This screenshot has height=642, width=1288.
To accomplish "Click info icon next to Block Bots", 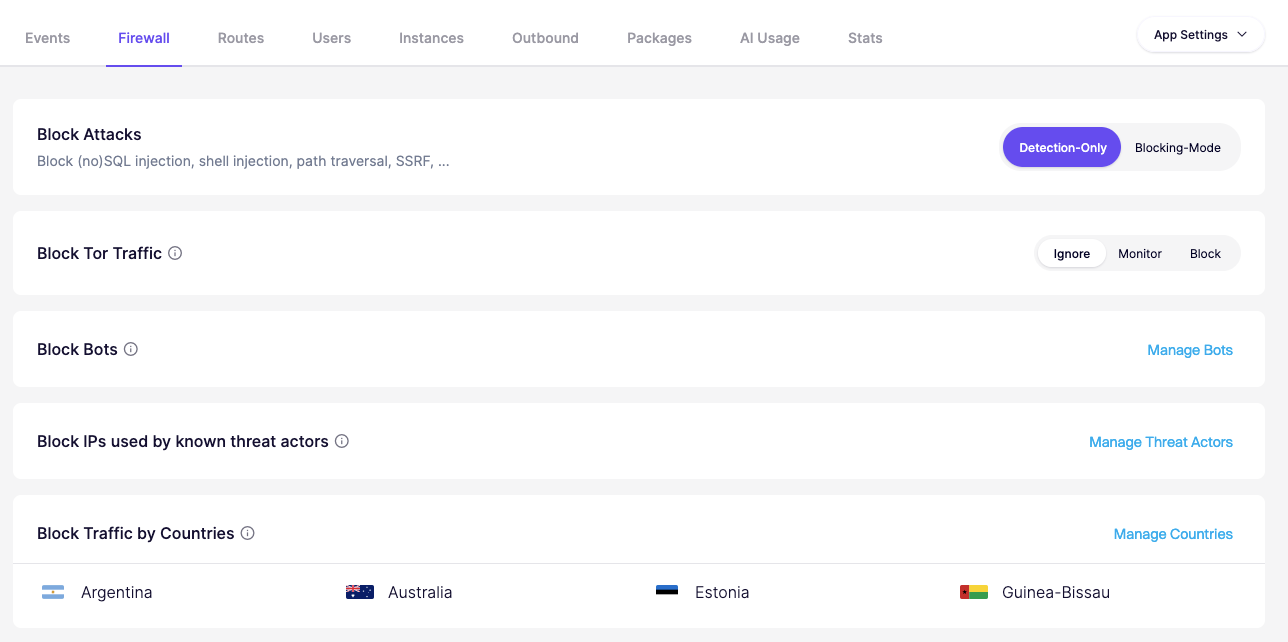I will [x=131, y=349].
